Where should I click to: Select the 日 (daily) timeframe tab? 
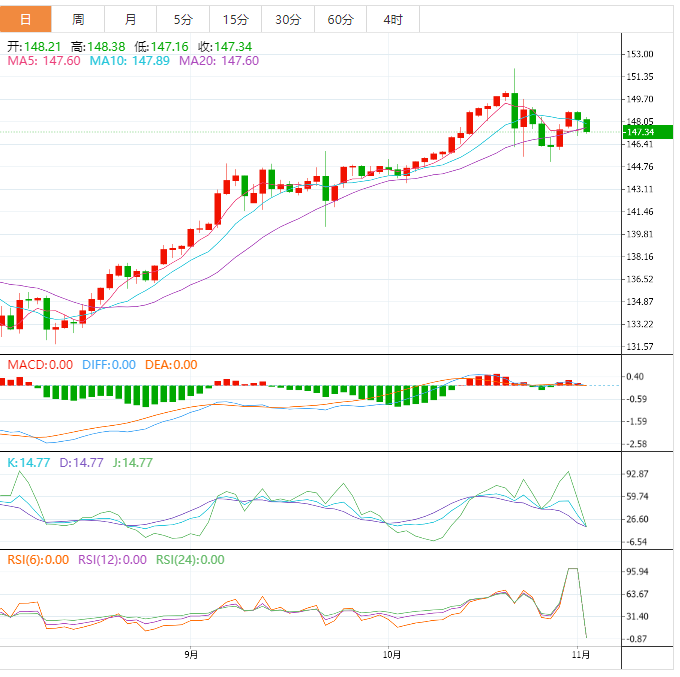[x=26, y=19]
